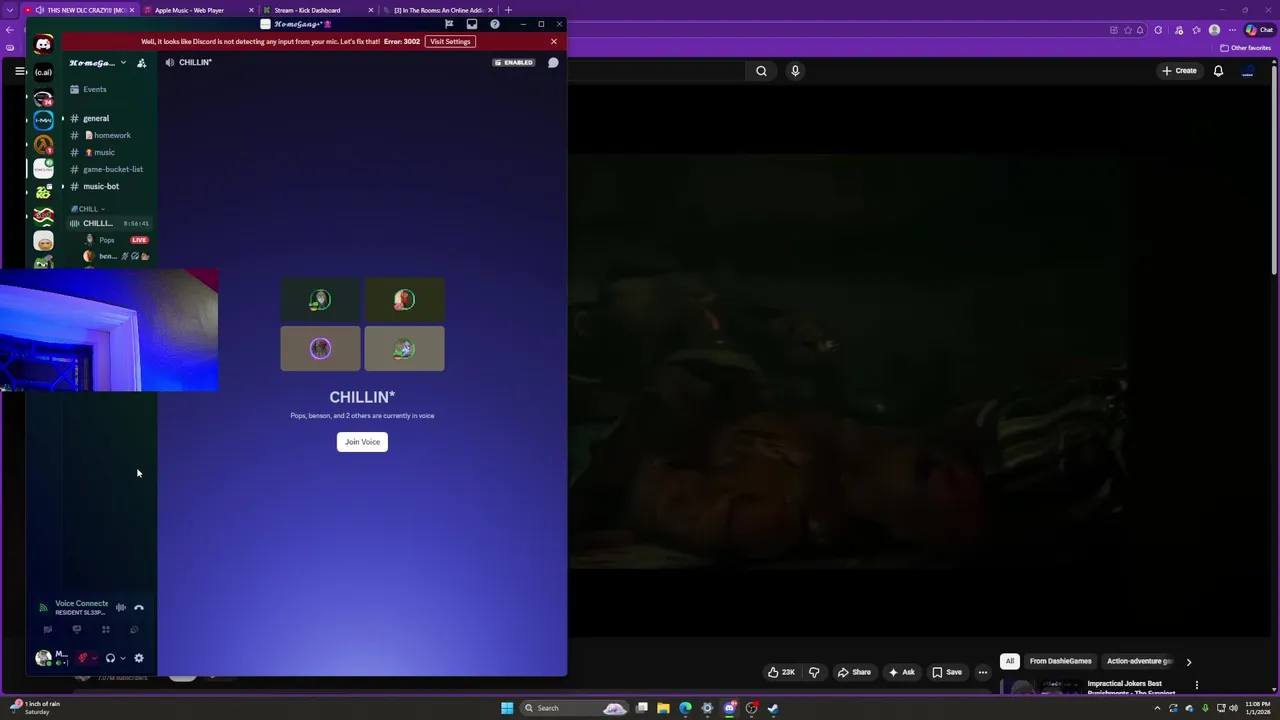Click YouTube search magnifier button
Viewport: 1280px width, 720px height.
[x=761, y=71]
